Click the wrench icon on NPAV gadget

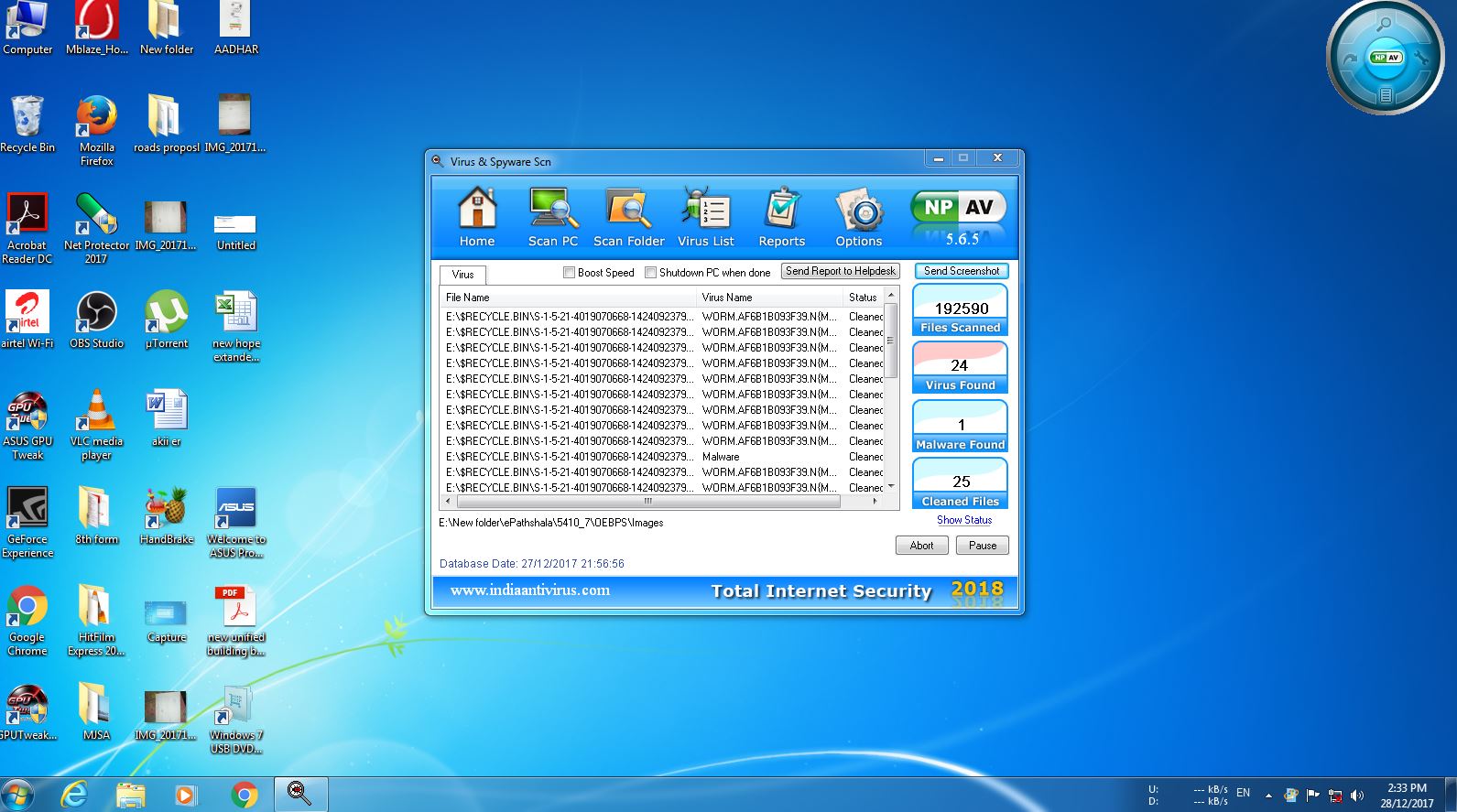point(1421,58)
